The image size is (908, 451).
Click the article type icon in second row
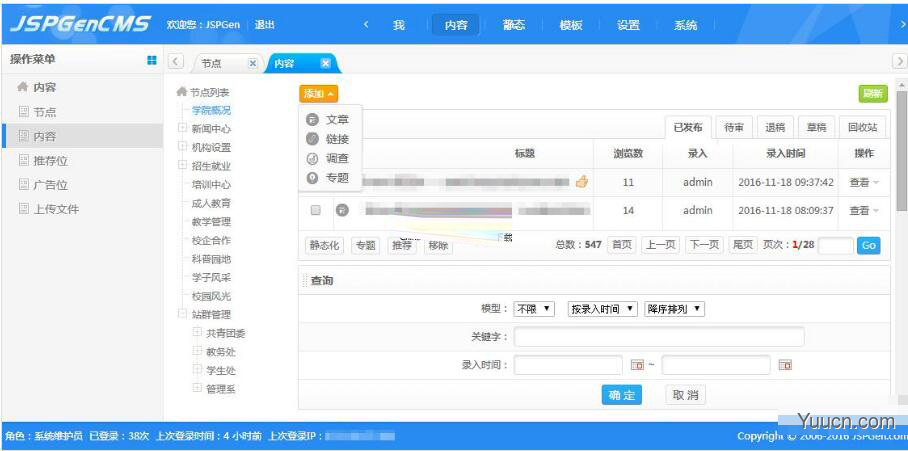click(342, 210)
